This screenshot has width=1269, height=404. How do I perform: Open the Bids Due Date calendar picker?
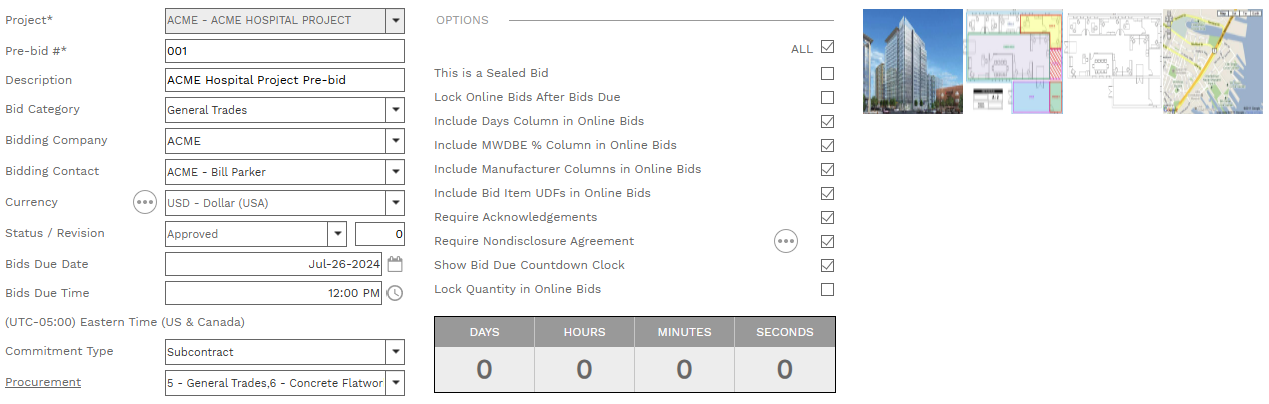395,265
